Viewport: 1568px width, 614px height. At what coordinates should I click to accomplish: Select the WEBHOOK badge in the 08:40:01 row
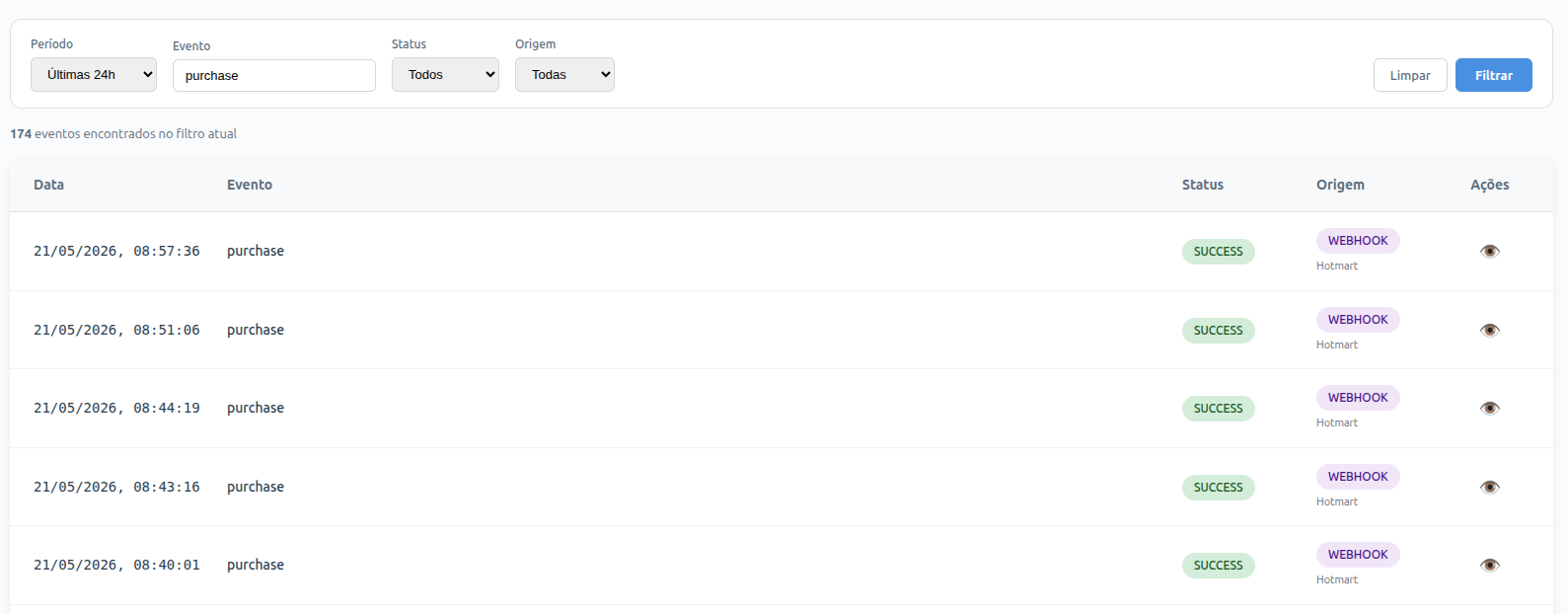(x=1358, y=555)
